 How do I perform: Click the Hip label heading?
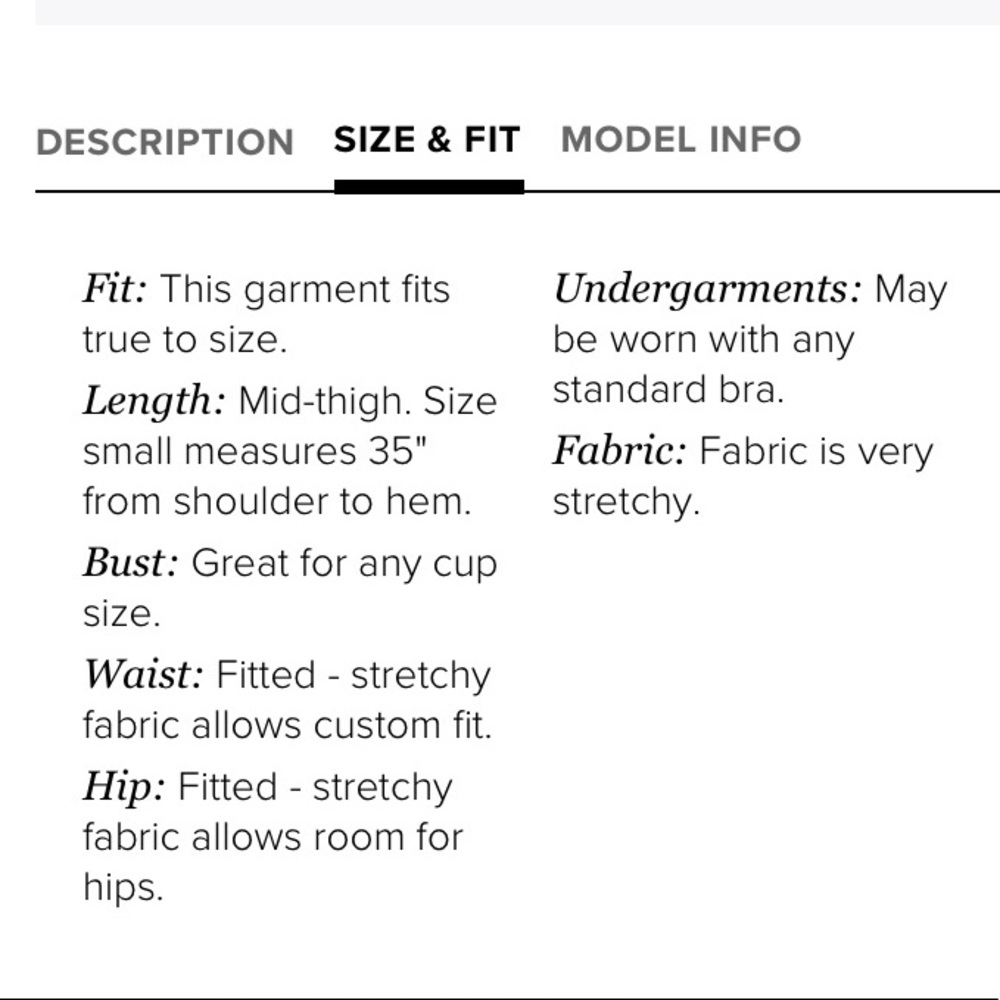click(124, 788)
